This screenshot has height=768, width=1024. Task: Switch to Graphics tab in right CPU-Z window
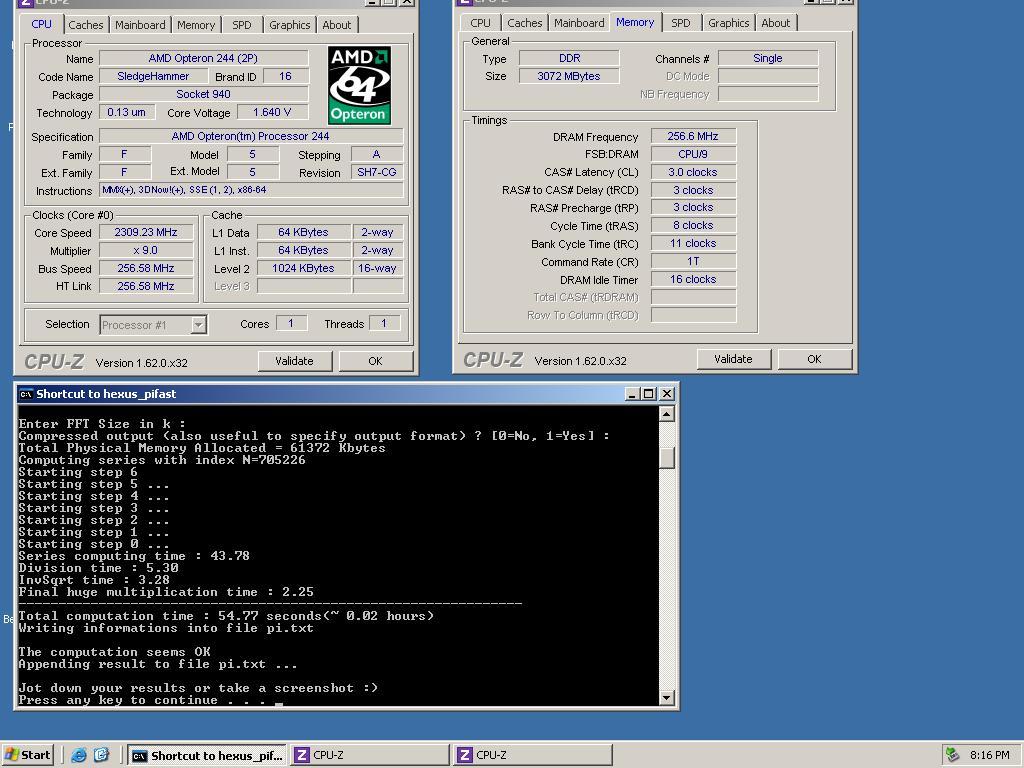[728, 23]
